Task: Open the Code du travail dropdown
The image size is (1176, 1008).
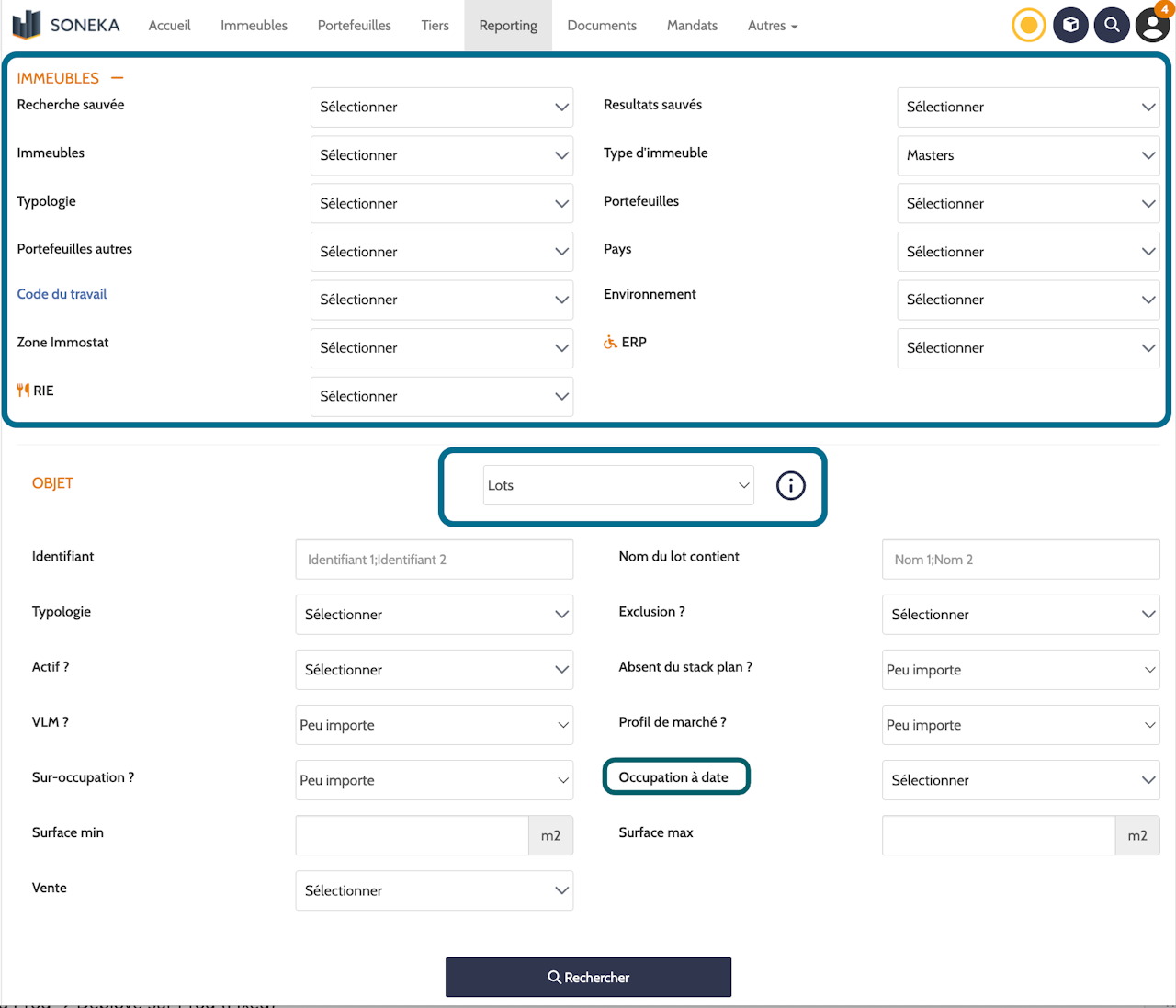Action: pos(442,300)
